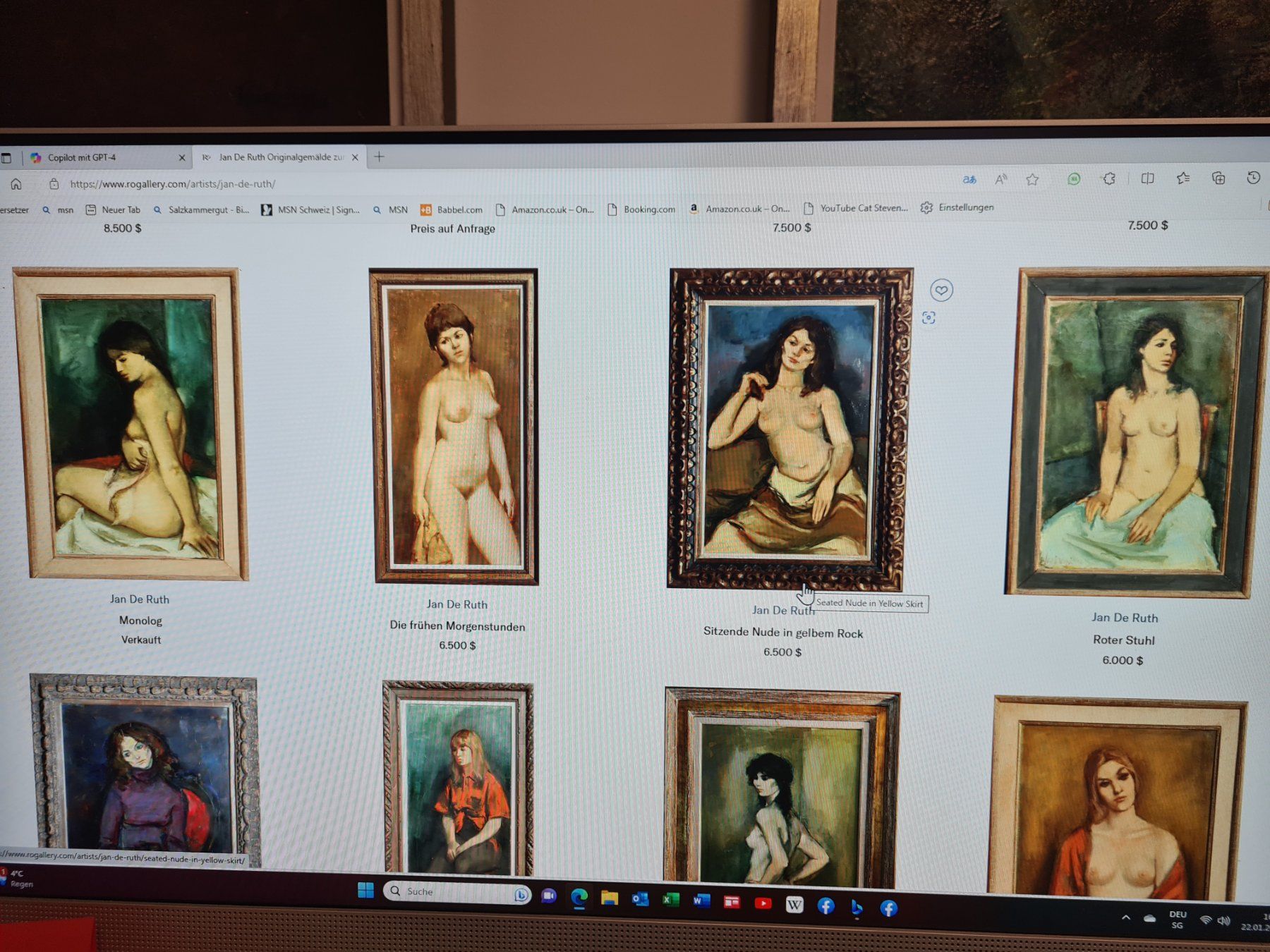This screenshot has height=952, width=1270.
Task: Launch Word from taskbar
Action: click(x=701, y=900)
